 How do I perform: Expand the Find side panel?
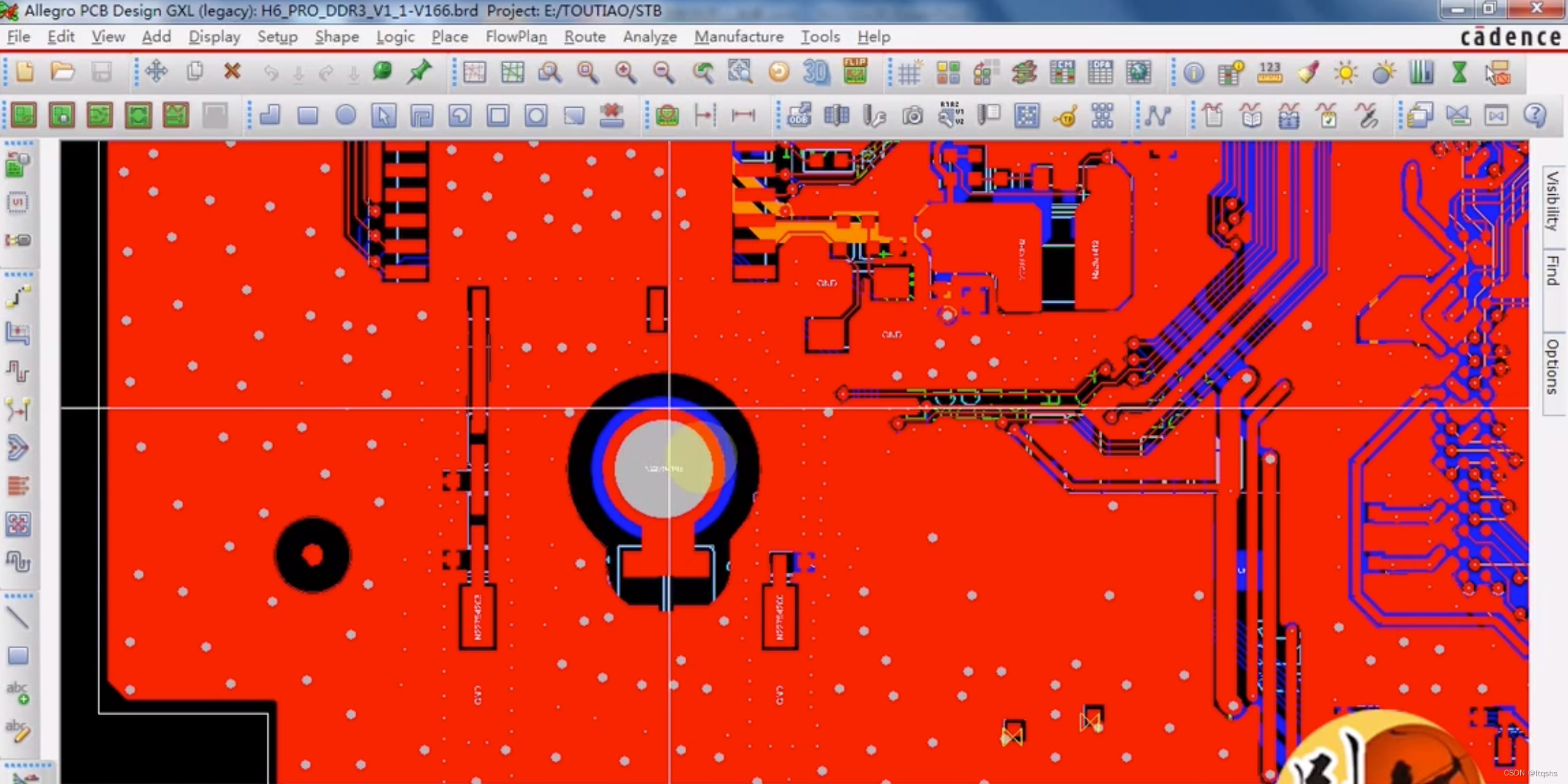click(1553, 271)
